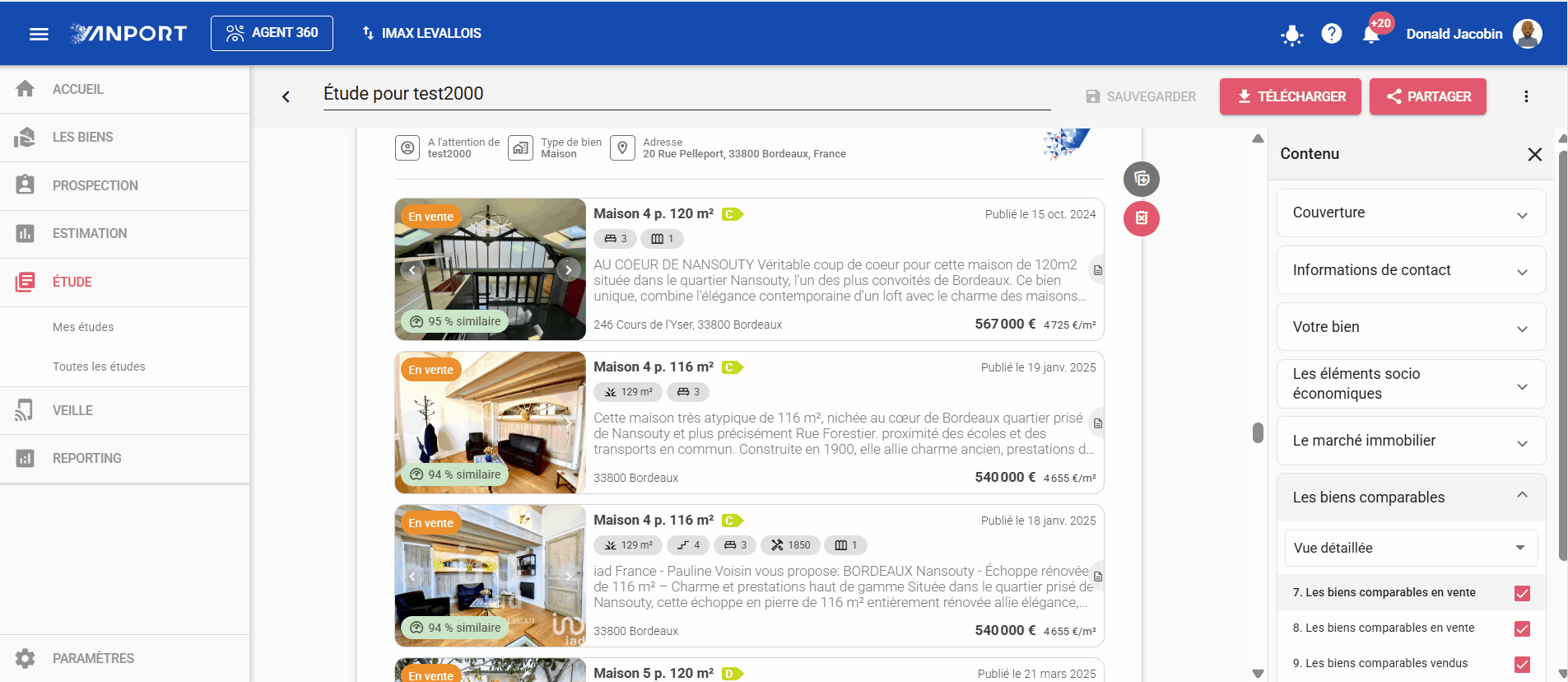The width and height of the screenshot is (1568, 682).
Task: Open the Estimation section
Action: (x=125, y=233)
